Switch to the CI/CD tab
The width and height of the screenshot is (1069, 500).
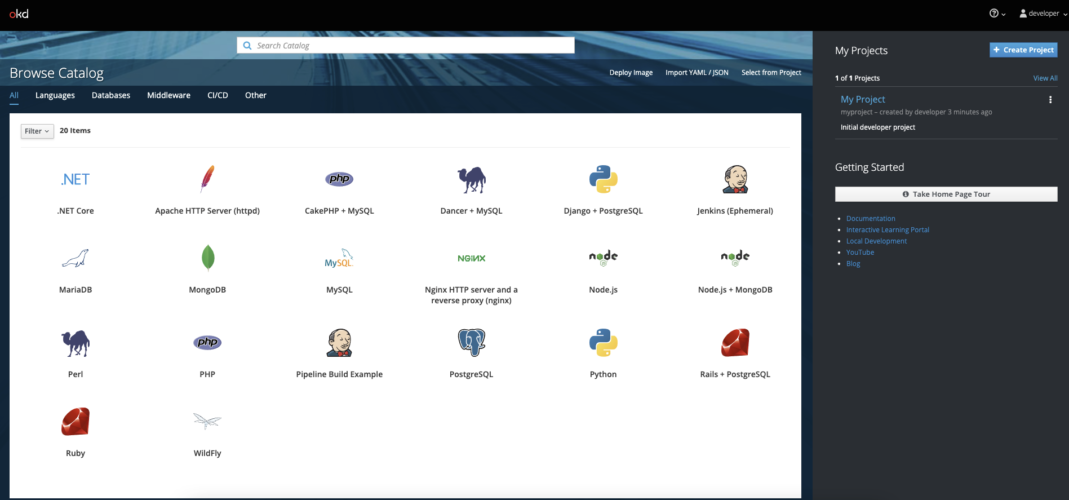pos(217,95)
